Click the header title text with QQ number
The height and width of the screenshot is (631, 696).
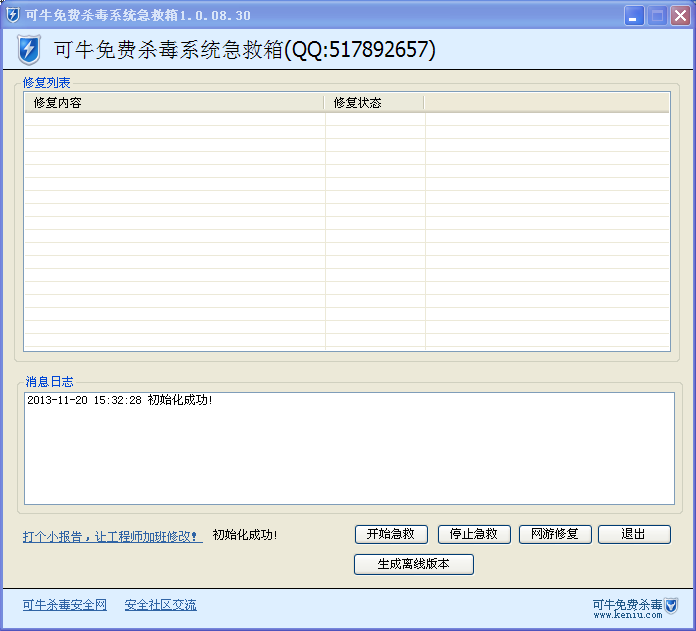pos(245,49)
